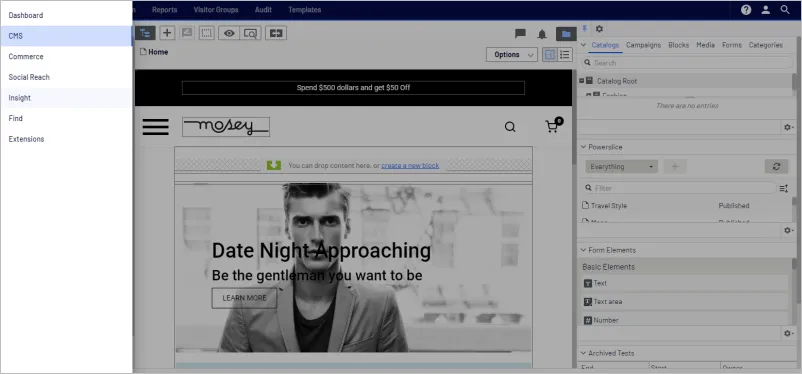Collapse the Catalog Root tree node
Image resolution: width=802 pixels, height=374 pixels.
[582, 81]
